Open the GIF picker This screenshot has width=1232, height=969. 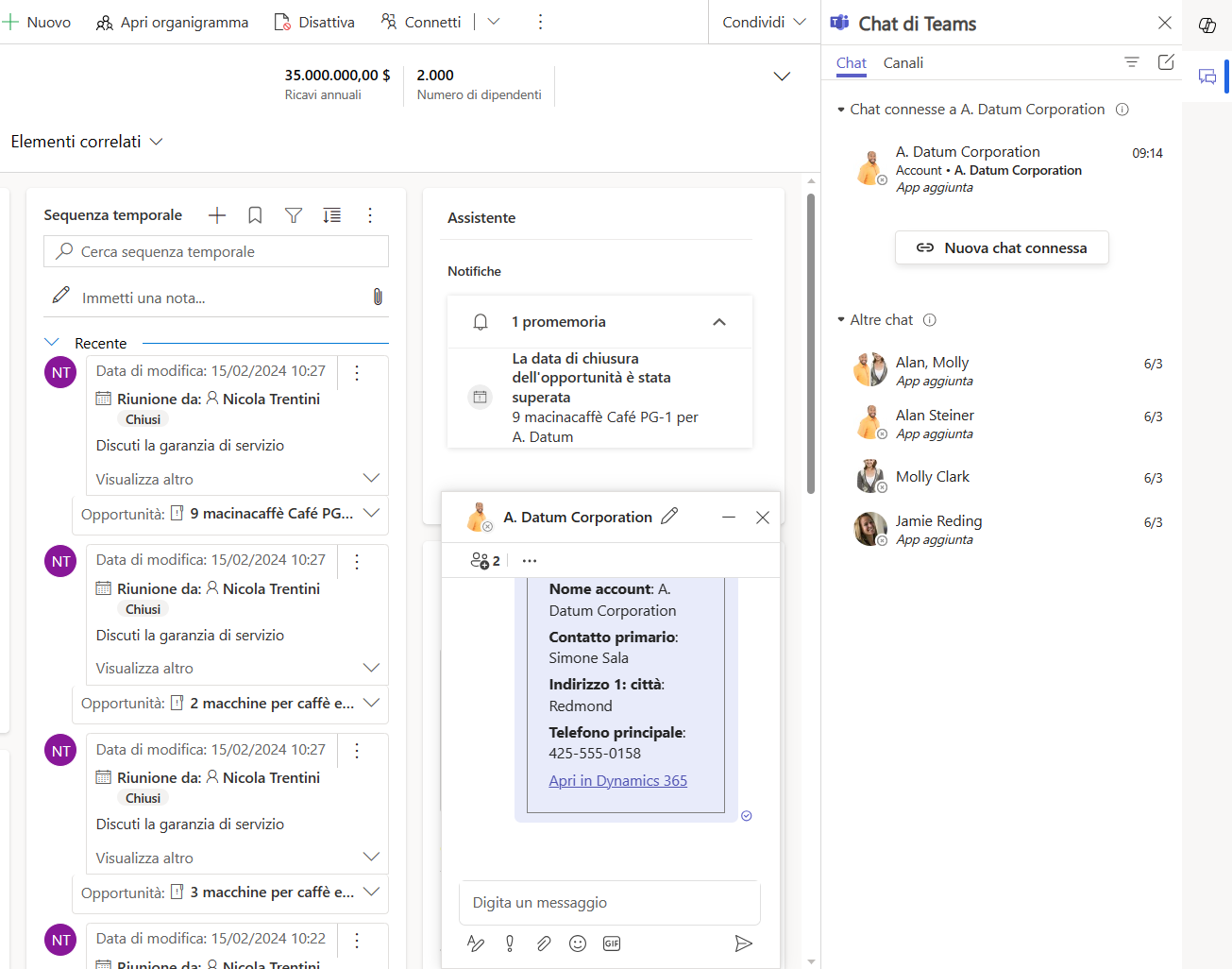(x=612, y=943)
